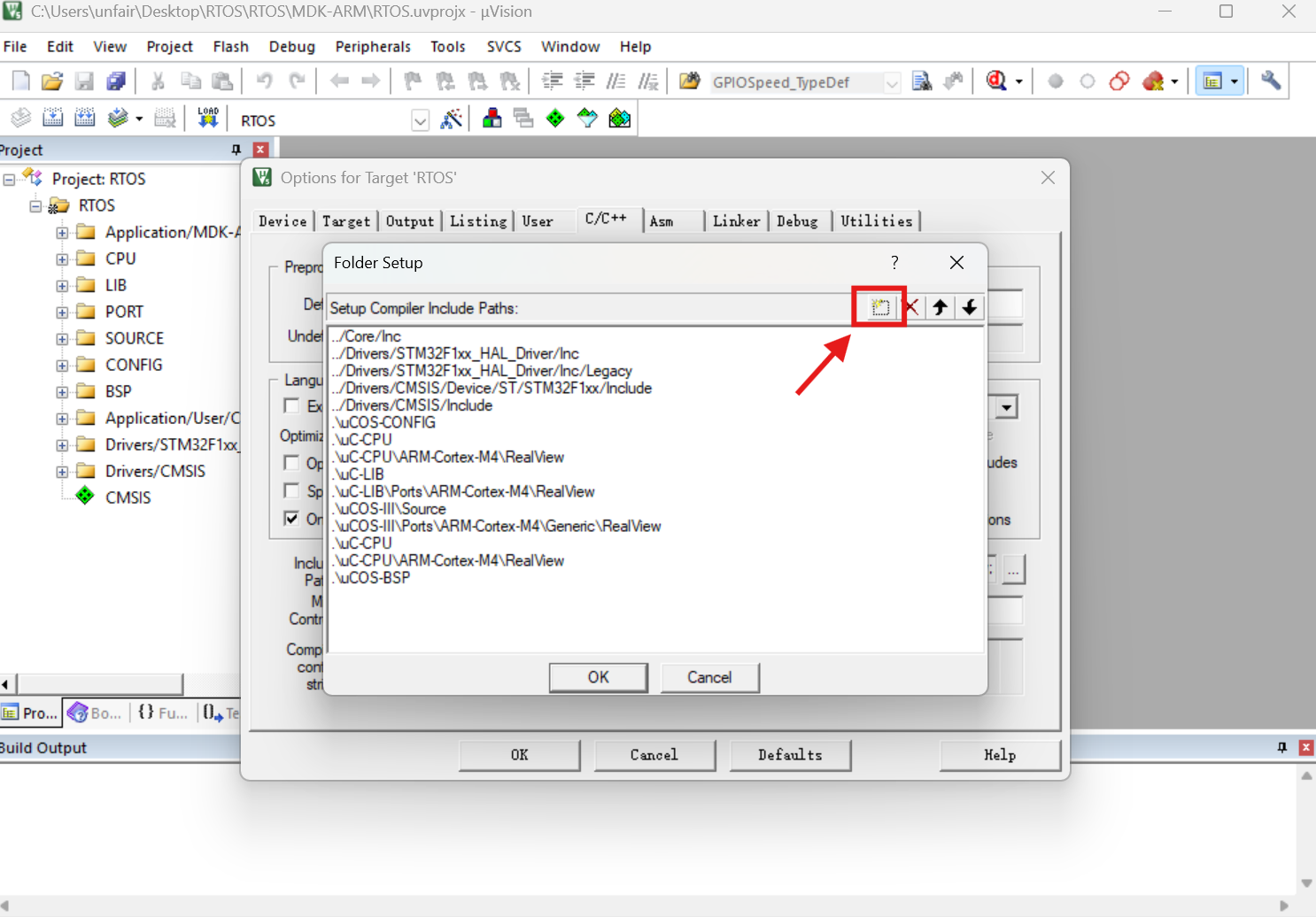Click the Build target icon
This screenshot has width=1316, height=917.
(x=53, y=118)
